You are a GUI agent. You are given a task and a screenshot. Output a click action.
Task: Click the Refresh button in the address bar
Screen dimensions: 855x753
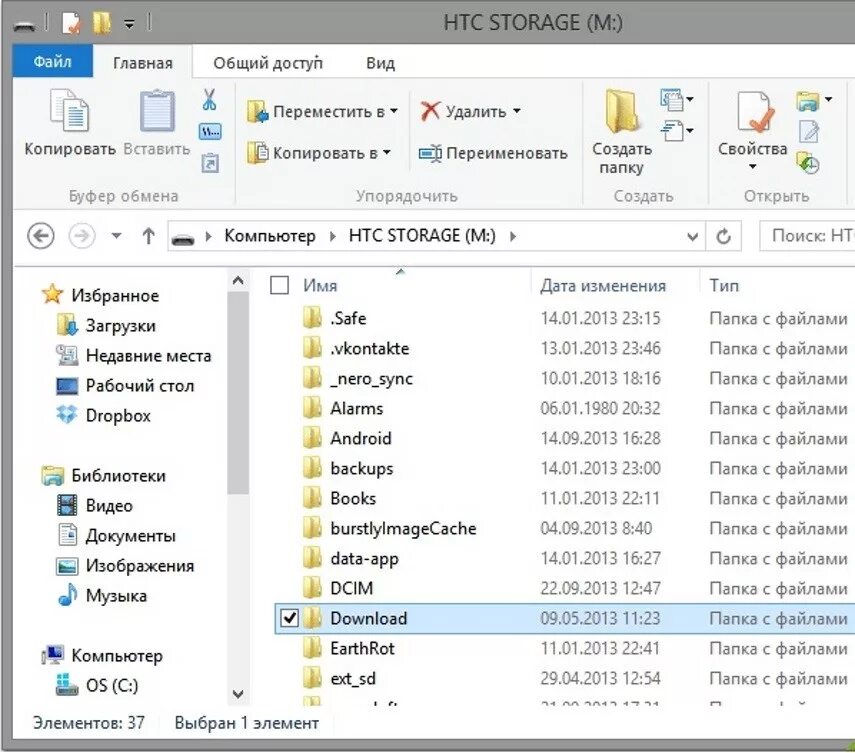click(x=724, y=236)
